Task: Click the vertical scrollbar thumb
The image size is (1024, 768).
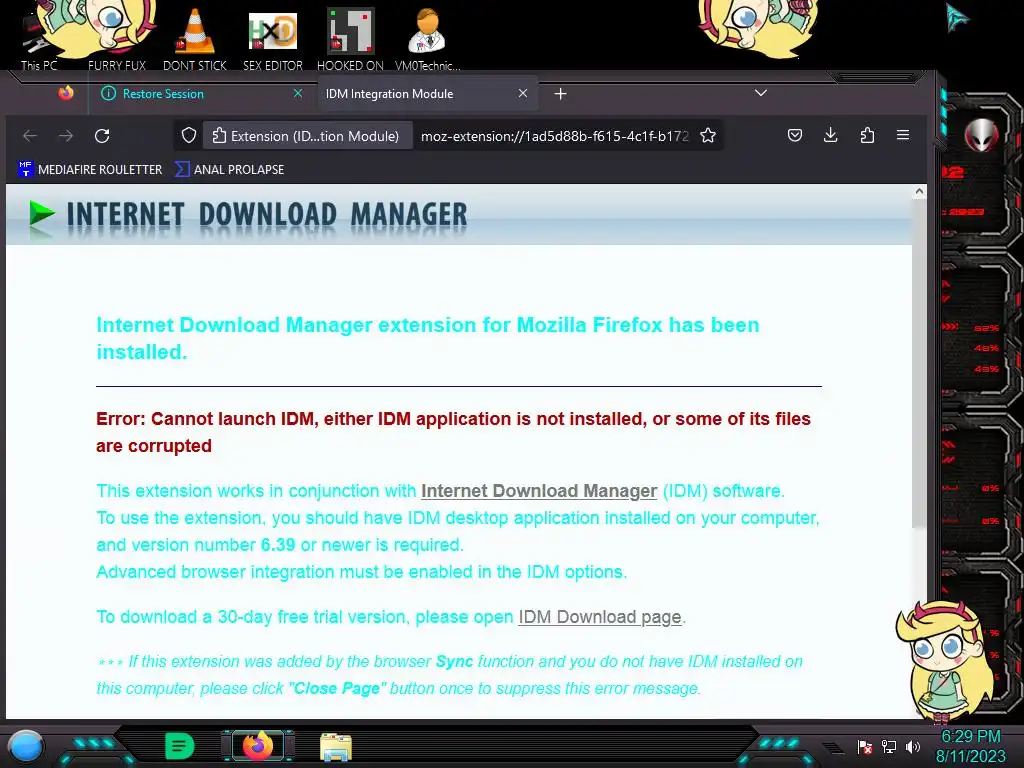Action: point(919,363)
